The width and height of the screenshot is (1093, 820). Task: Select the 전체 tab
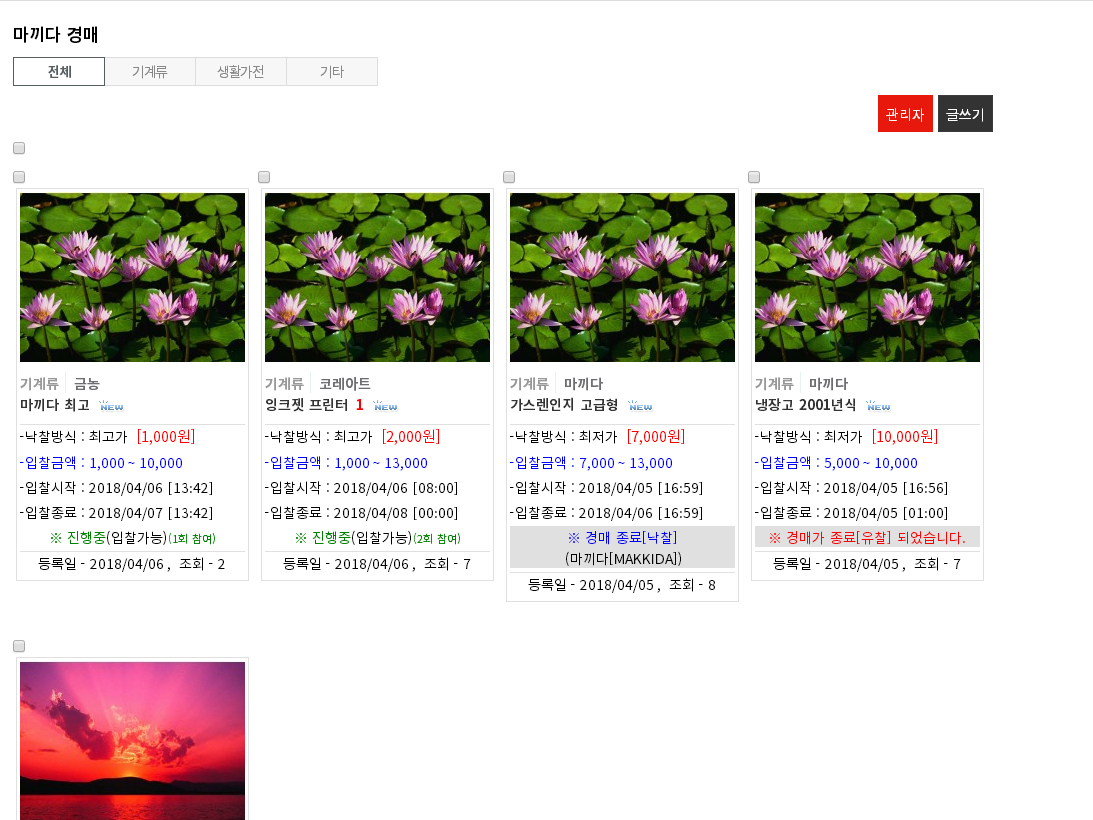coord(58,71)
